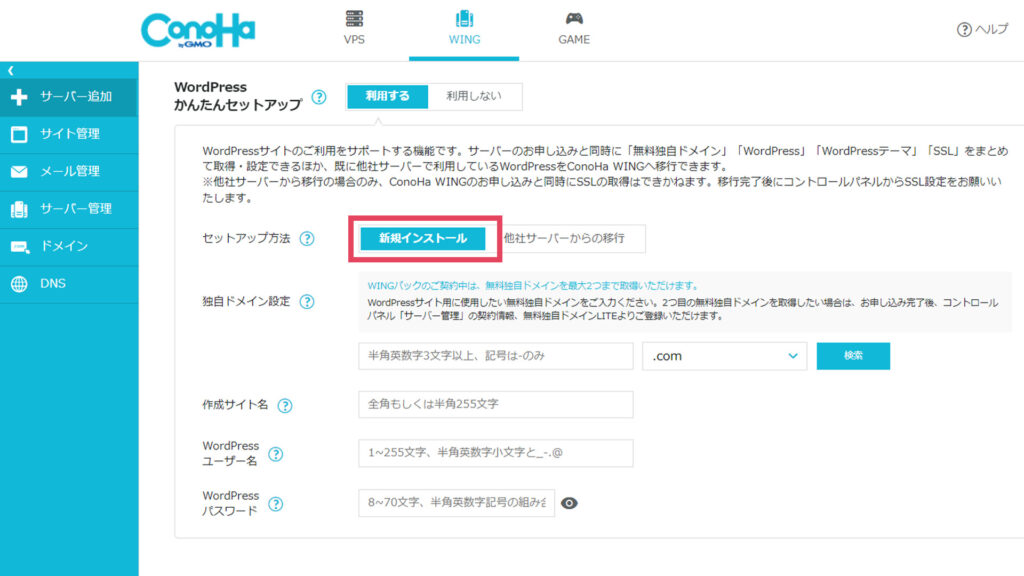Viewport: 1024px width, 576px height.
Task: Click the blue WINGパック notice text
Action: [533, 285]
